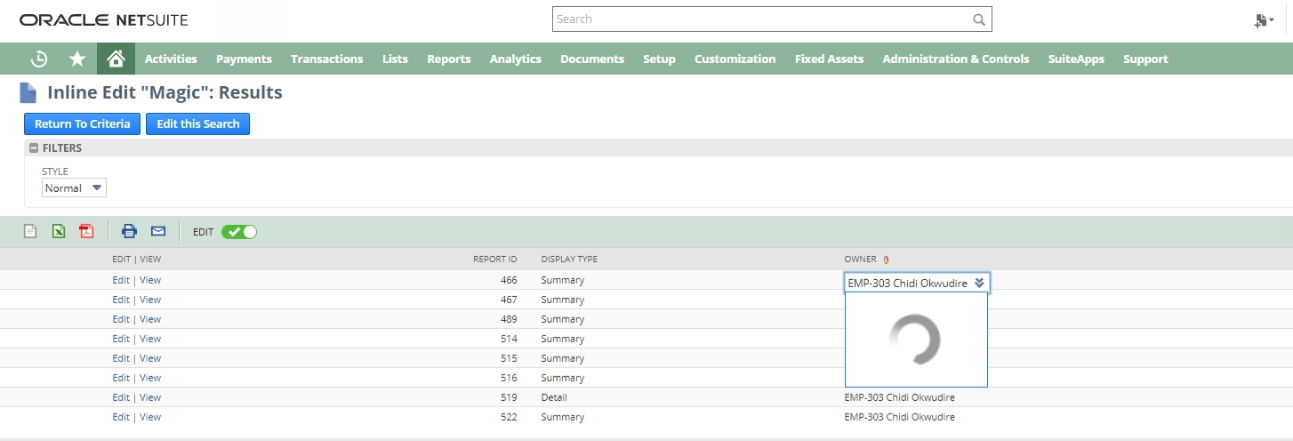1293x441 pixels.
Task: Click the page document icon beside title
Action: tap(29, 93)
